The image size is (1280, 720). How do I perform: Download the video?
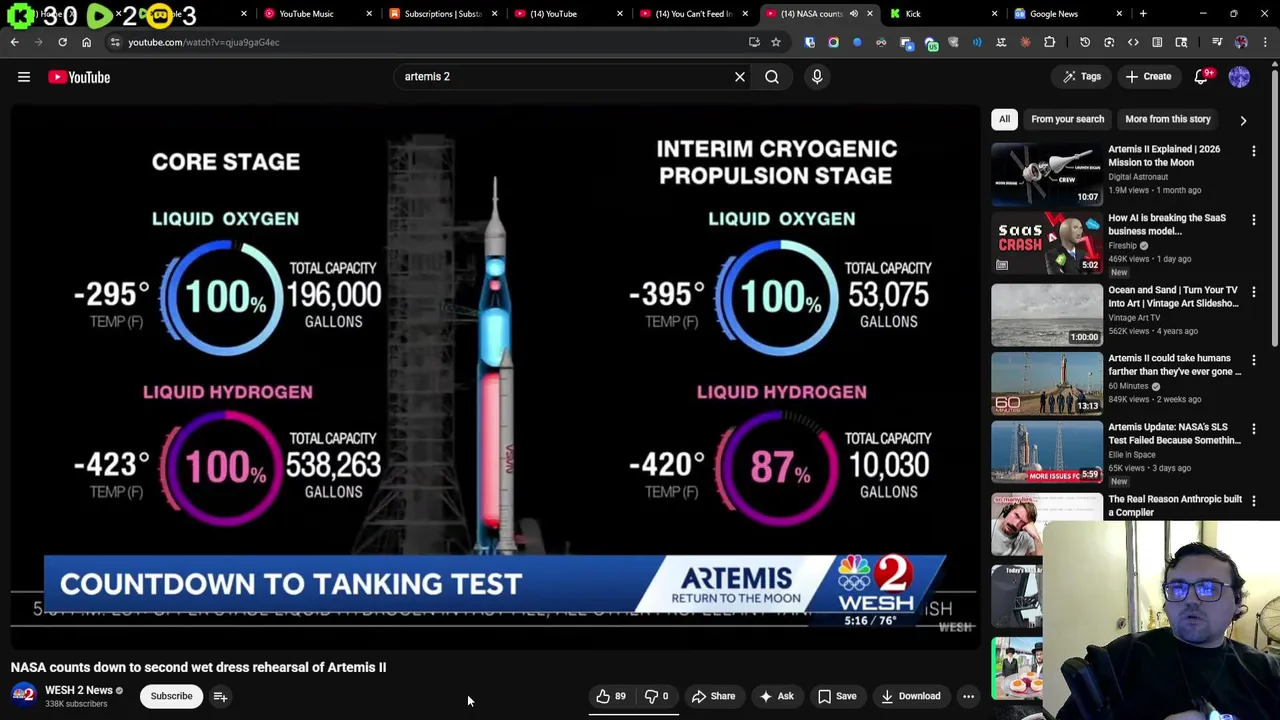pos(910,696)
